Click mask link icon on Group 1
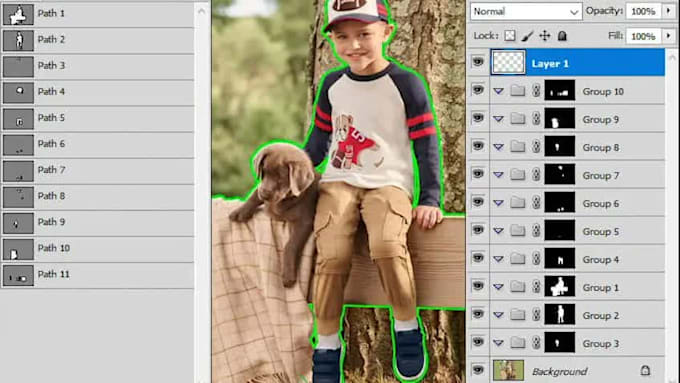Screen dimensions: 680x383 click(536, 286)
